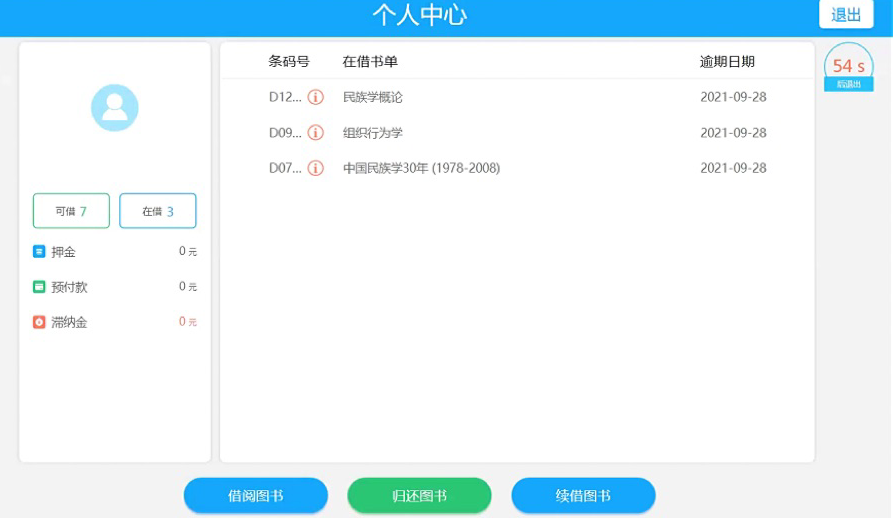Click the info icon beside 民族学概论

point(315,97)
